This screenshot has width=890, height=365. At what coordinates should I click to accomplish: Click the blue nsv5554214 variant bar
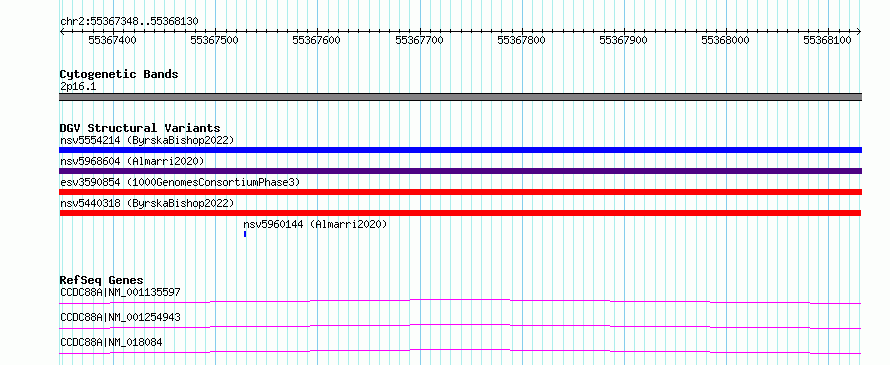click(460, 150)
